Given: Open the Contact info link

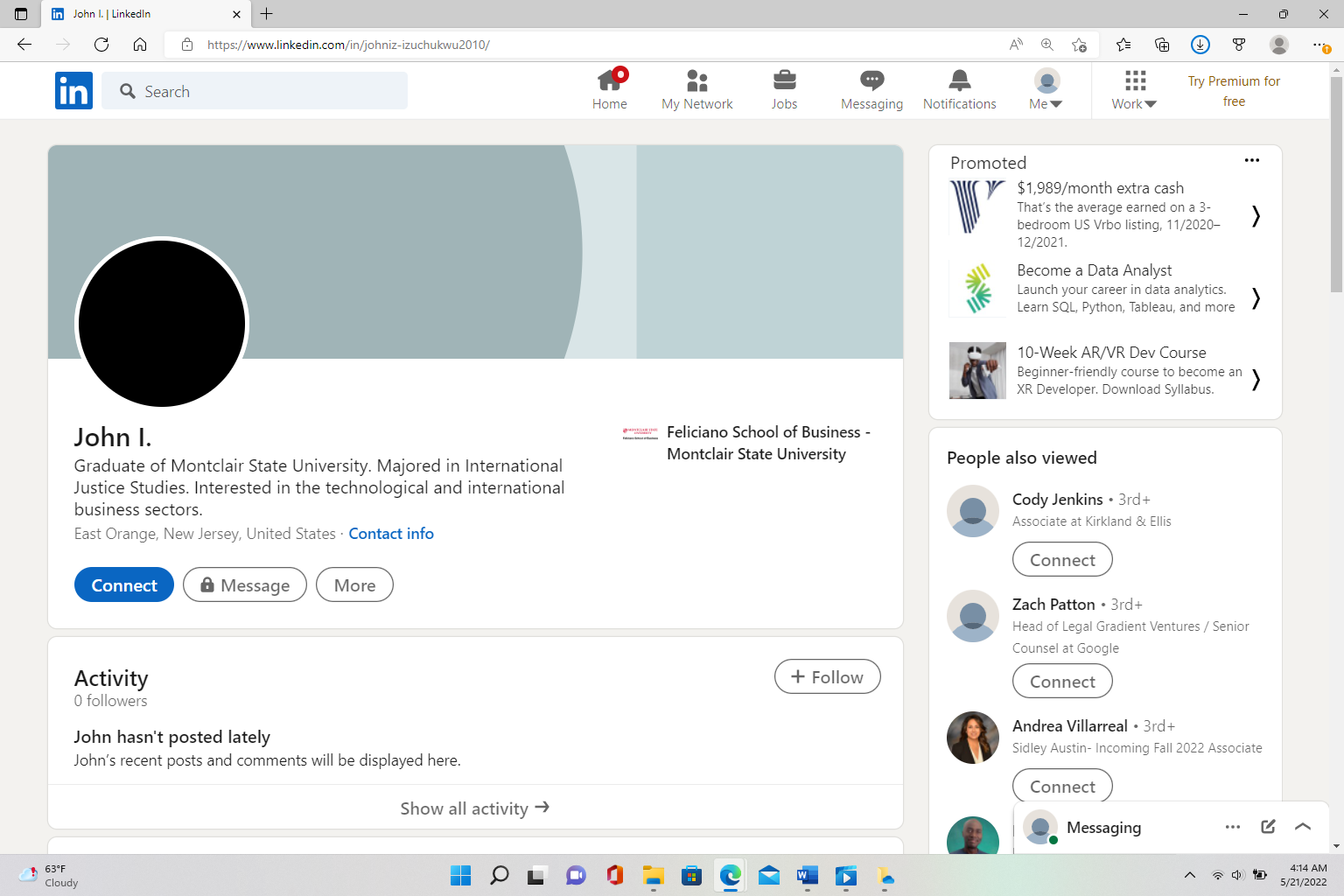Looking at the screenshot, I should (x=391, y=534).
